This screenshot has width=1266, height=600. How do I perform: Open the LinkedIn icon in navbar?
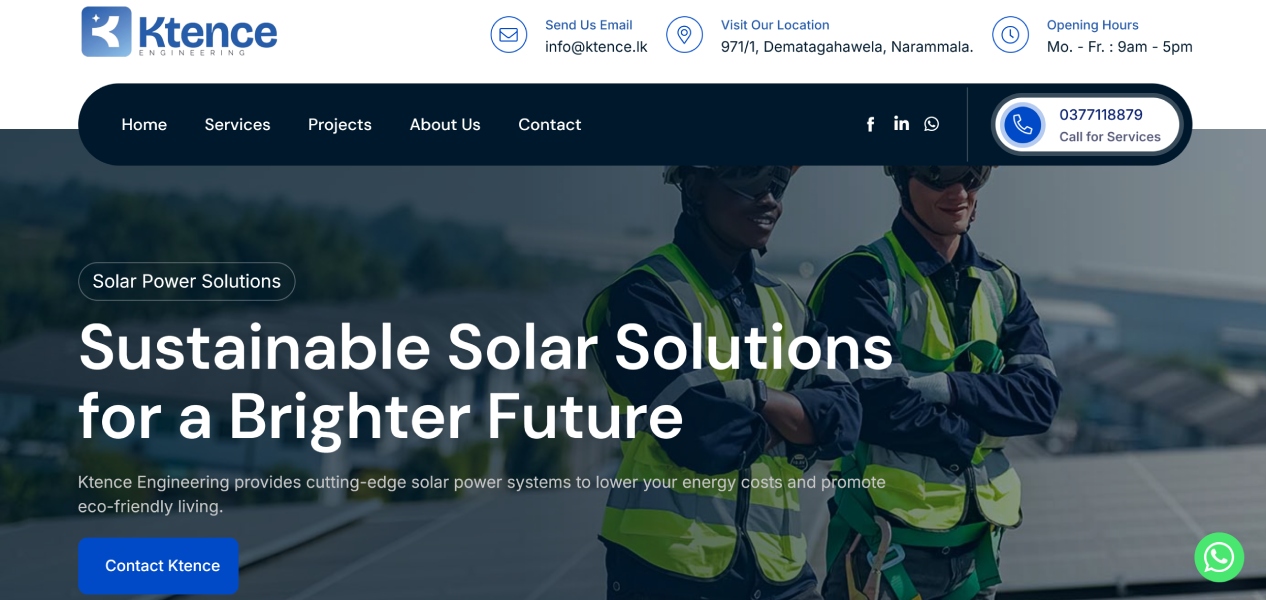(x=901, y=123)
